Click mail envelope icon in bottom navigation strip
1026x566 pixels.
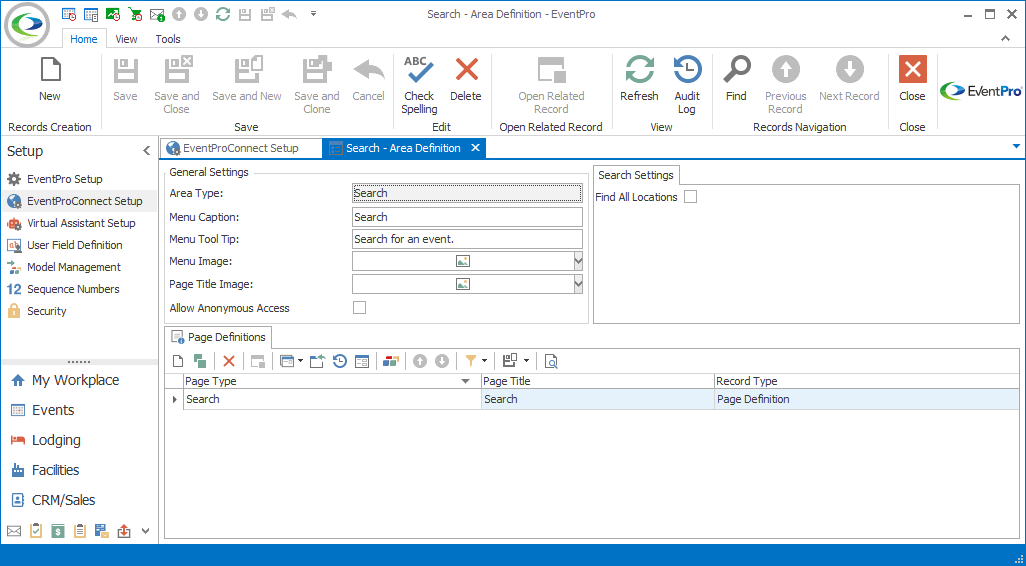tap(14, 531)
